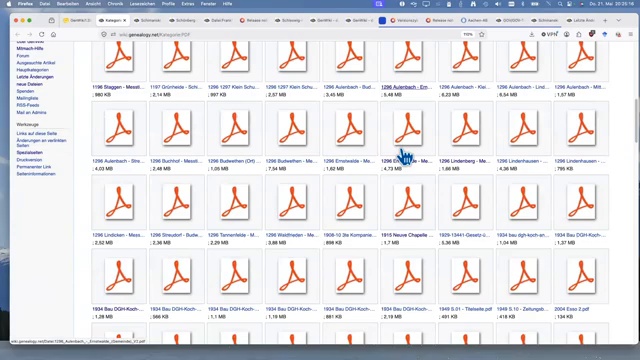
Task: Go to the browser home page
Action: (x=53, y=35)
